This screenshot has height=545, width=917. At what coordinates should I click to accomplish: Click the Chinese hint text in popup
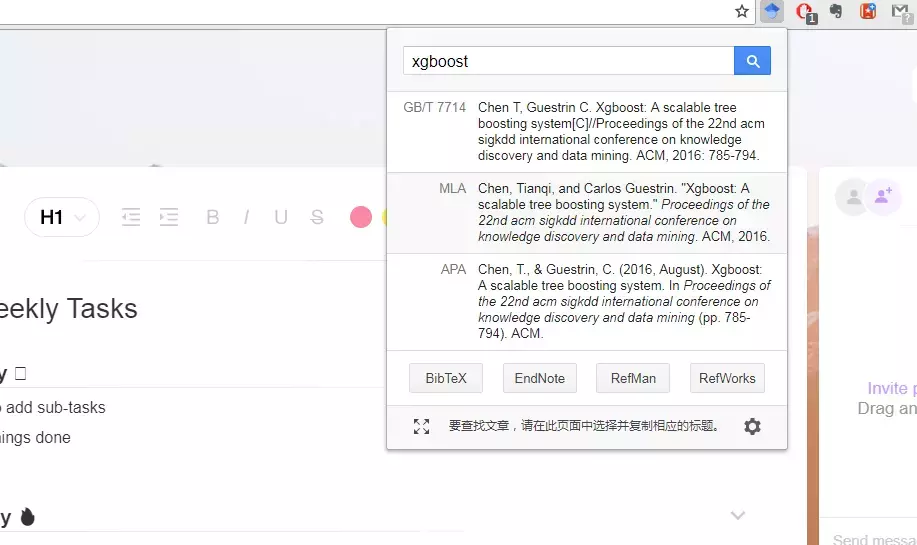tap(584, 426)
